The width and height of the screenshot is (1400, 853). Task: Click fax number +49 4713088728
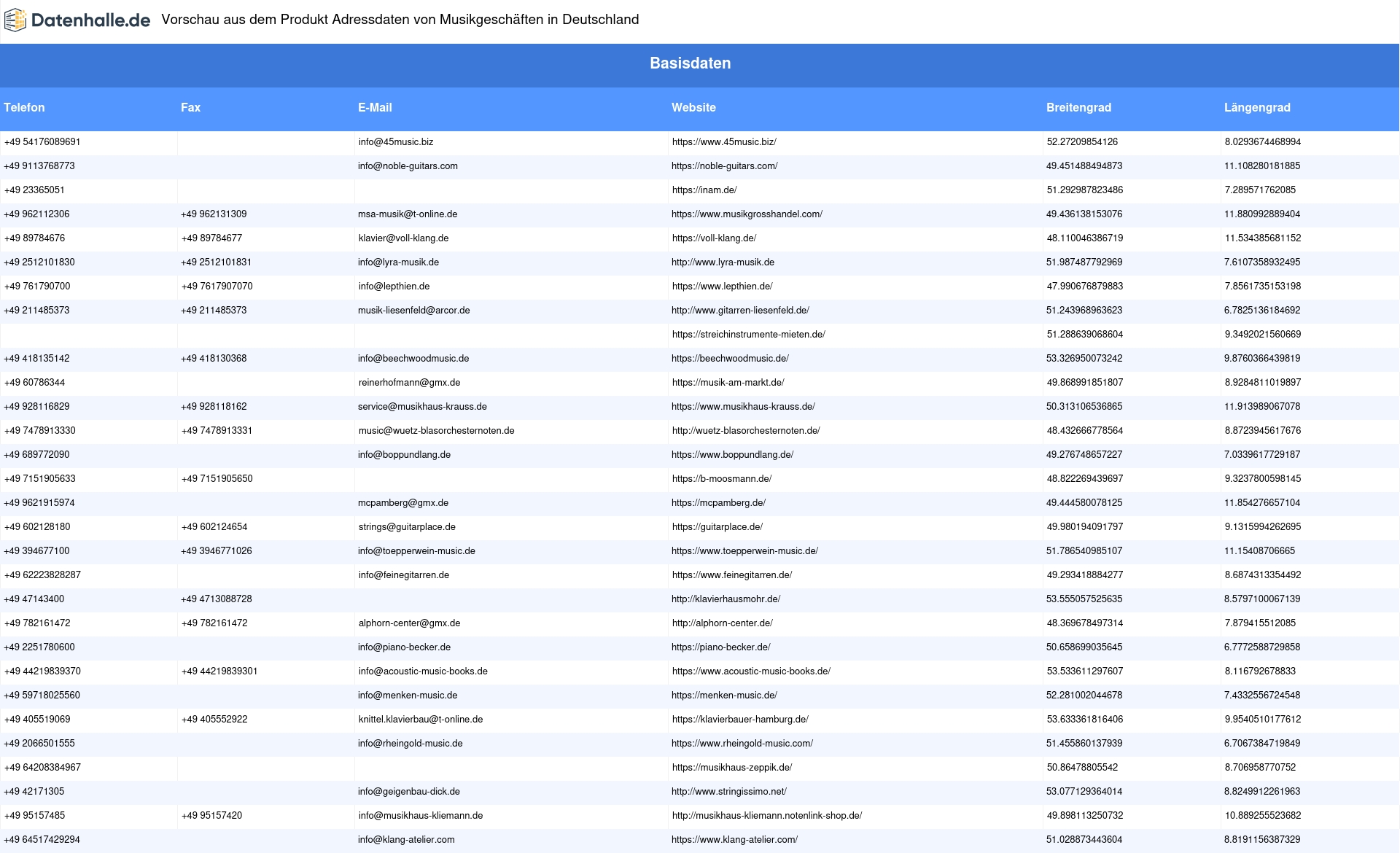click(217, 599)
